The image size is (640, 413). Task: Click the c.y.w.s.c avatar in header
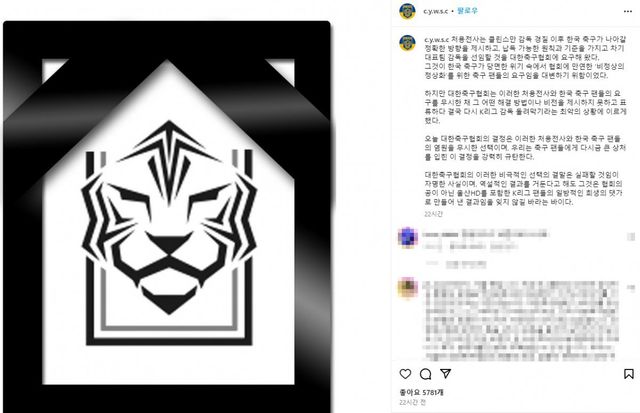[x=407, y=11]
